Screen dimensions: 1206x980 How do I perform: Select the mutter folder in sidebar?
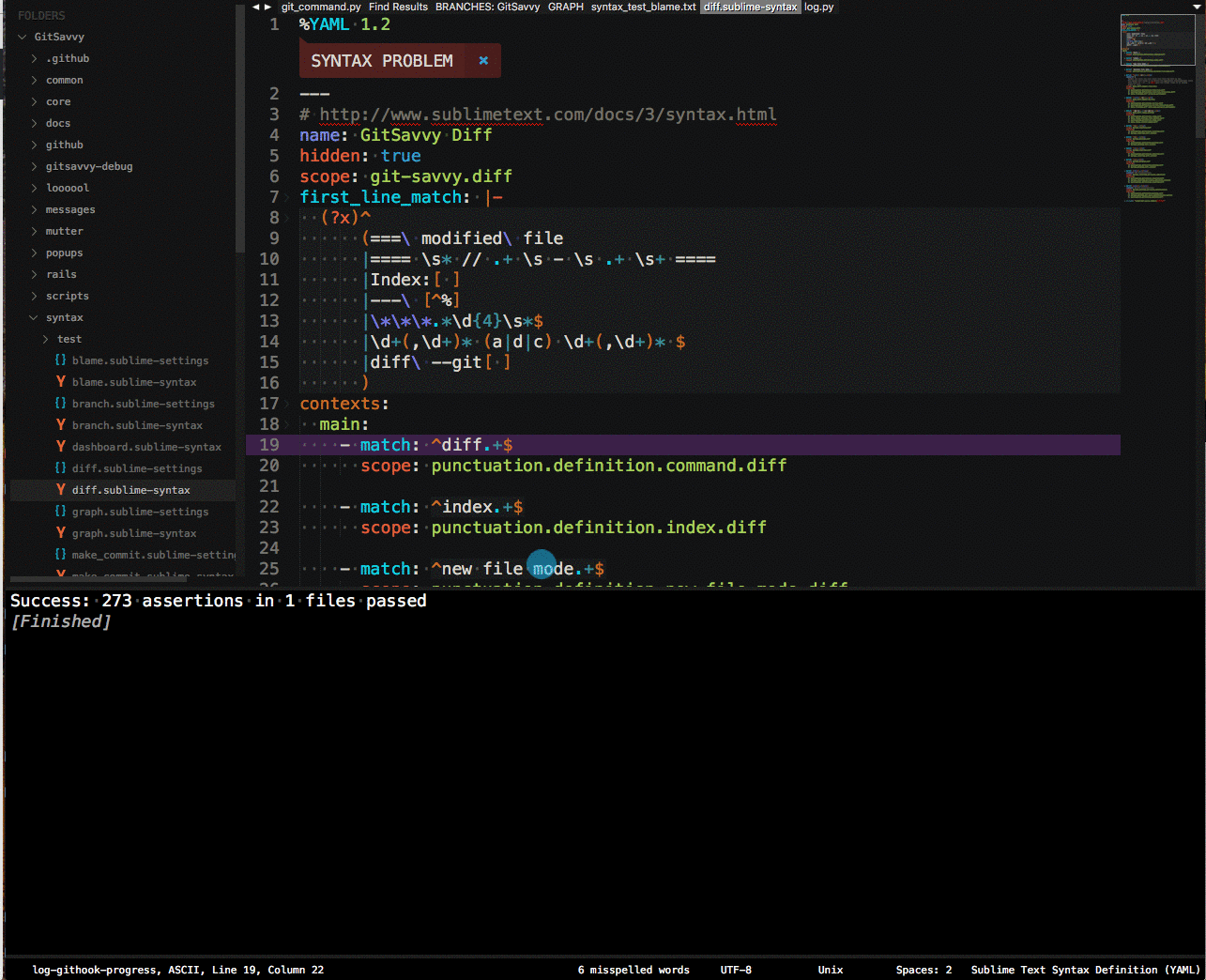pyautogui.click(x=64, y=231)
